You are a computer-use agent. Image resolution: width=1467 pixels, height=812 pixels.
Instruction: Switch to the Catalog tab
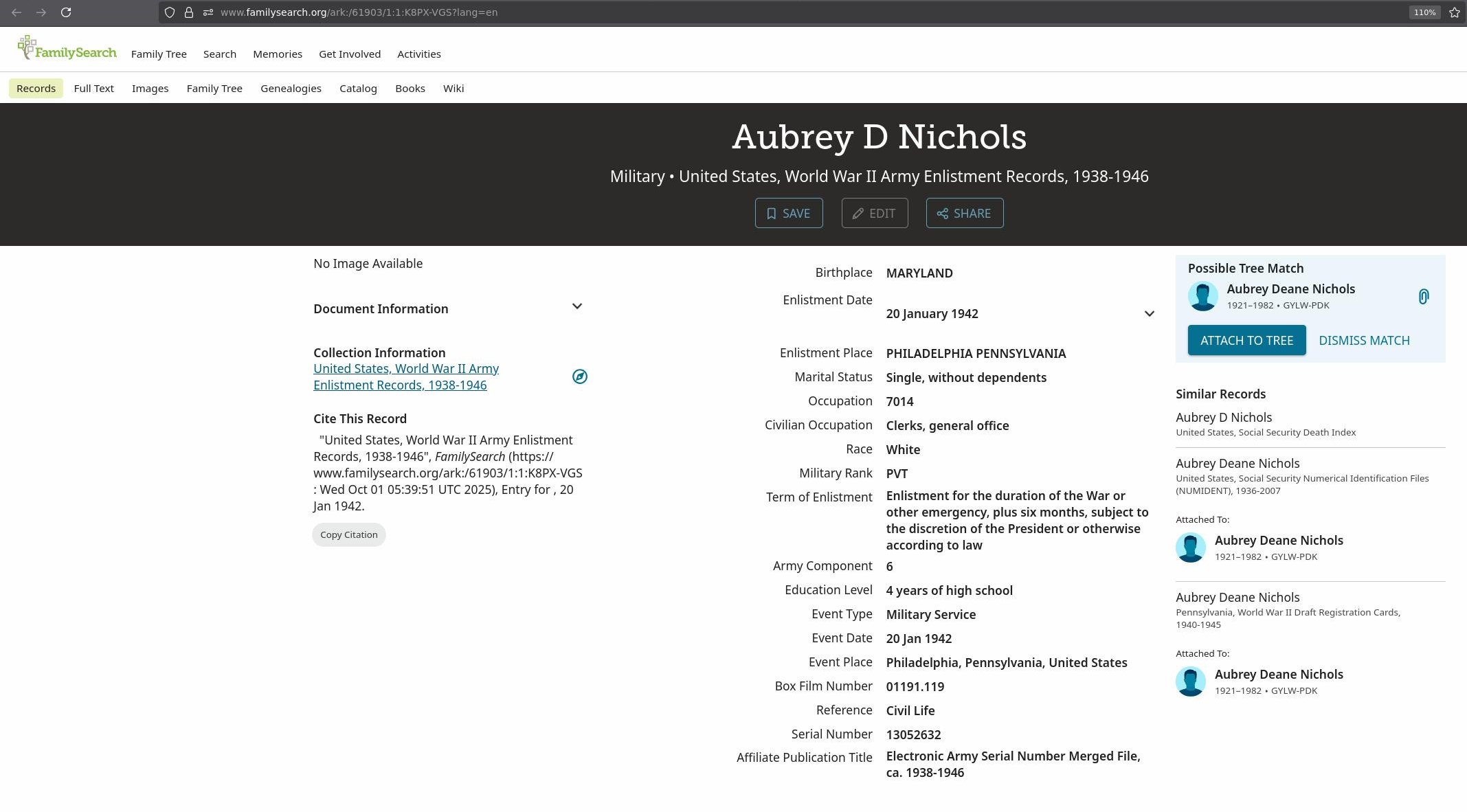click(x=358, y=88)
